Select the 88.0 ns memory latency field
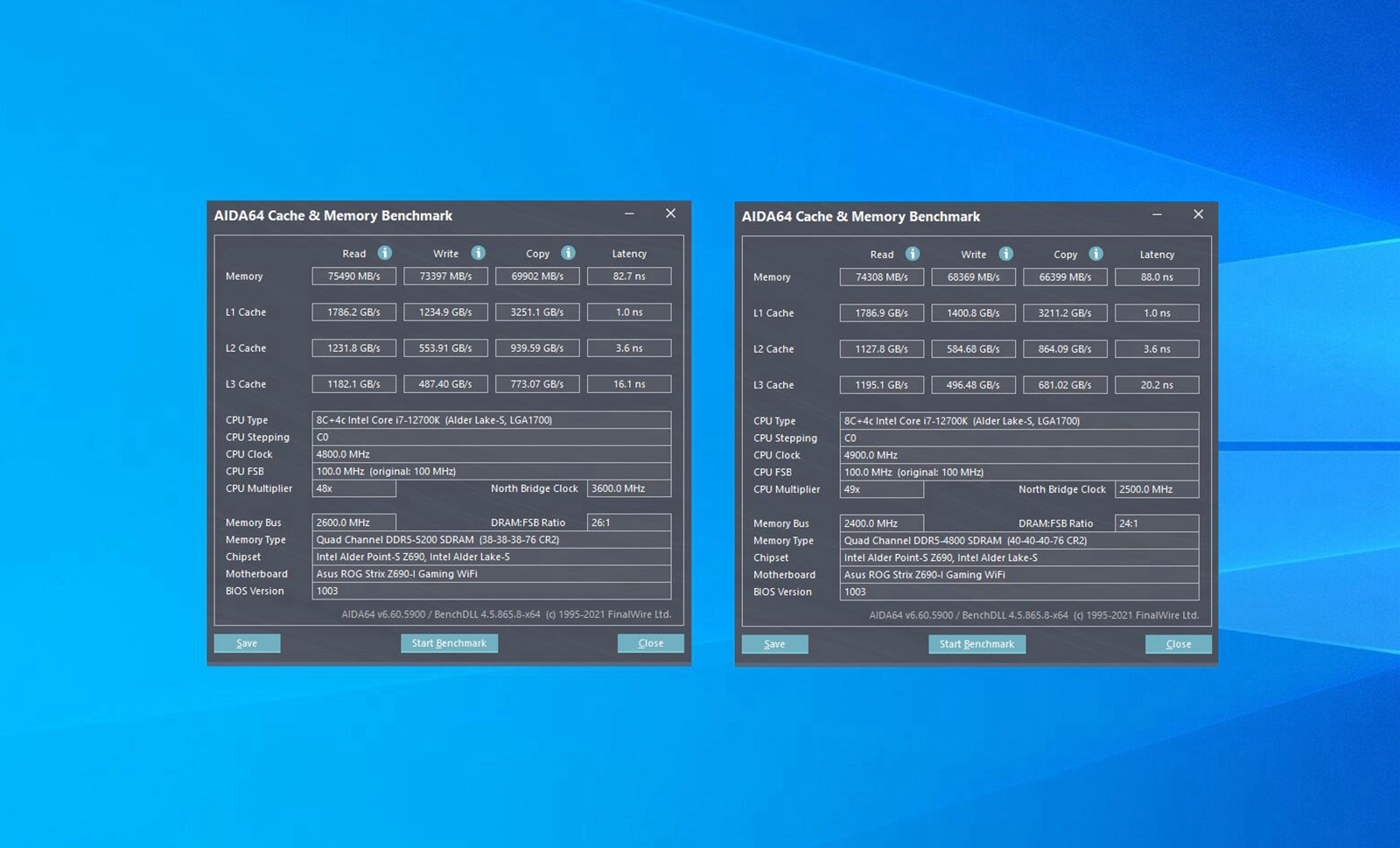Image resolution: width=1400 pixels, height=848 pixels. [x=1158, y=277]
